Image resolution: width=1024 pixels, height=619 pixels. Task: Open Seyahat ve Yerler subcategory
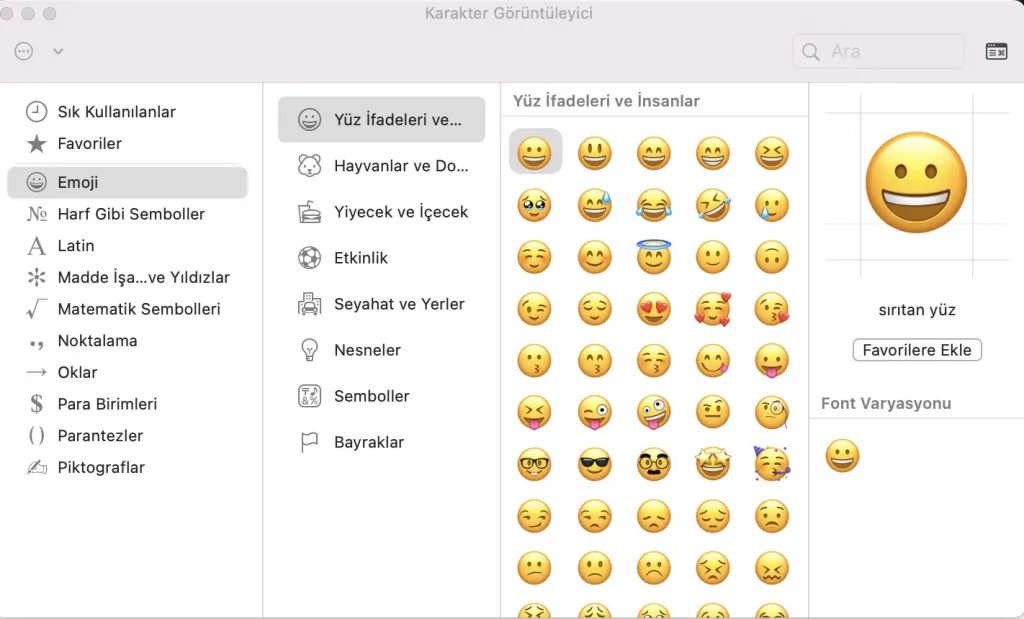pyautogui.click(x=381, y=304)
